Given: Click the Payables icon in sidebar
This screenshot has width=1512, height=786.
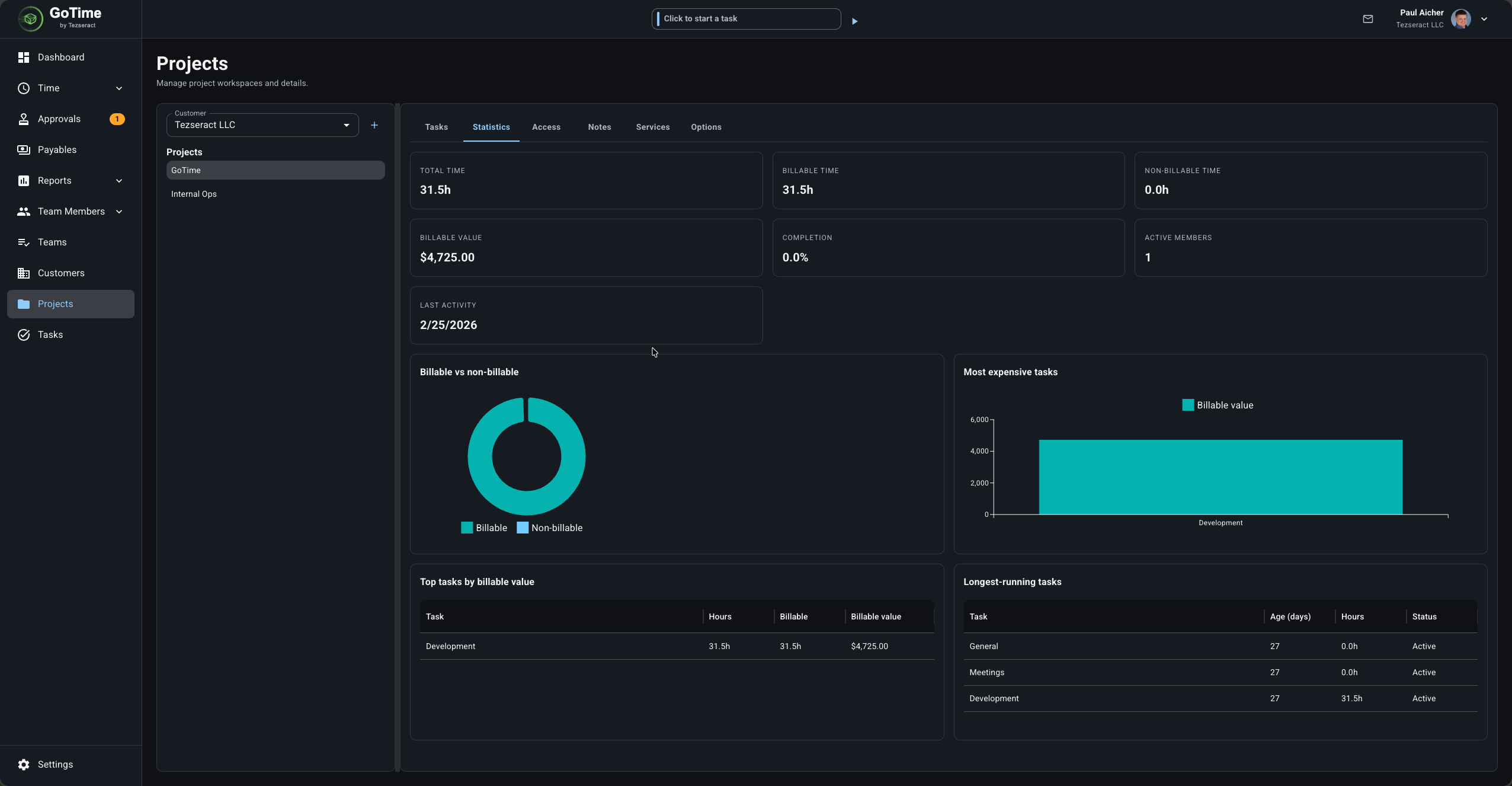Looking at the screenshot, I should click(x=24, y=150).
